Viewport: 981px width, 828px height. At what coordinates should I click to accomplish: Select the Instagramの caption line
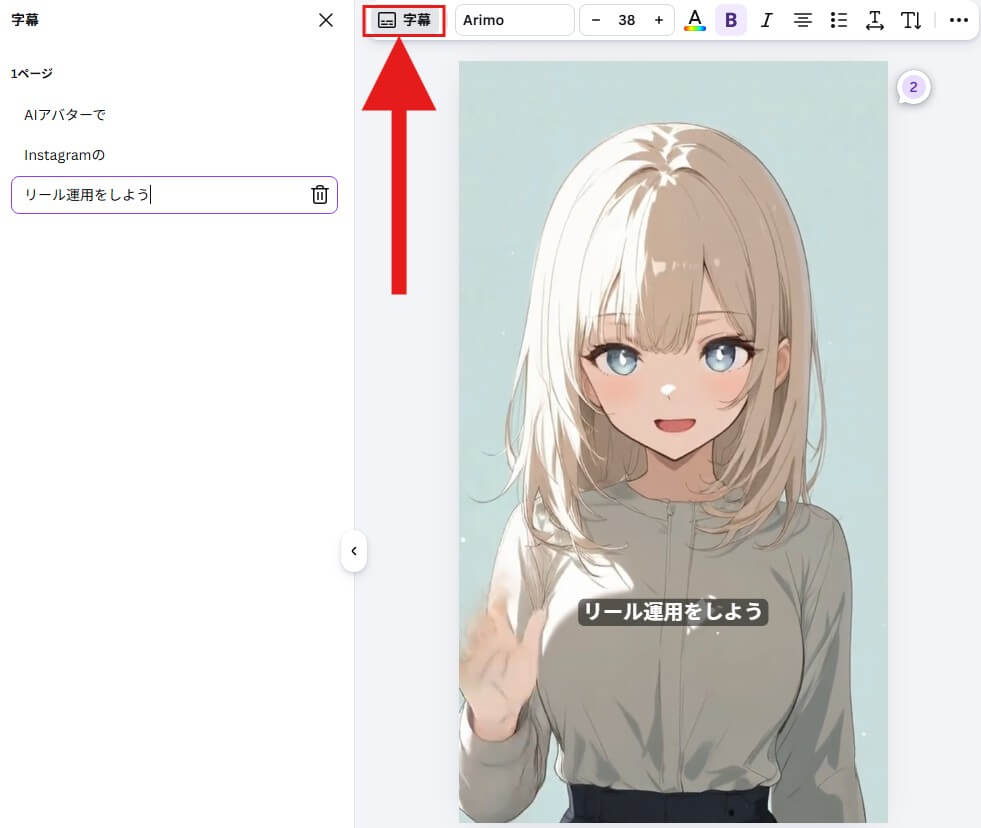point(65,155)
